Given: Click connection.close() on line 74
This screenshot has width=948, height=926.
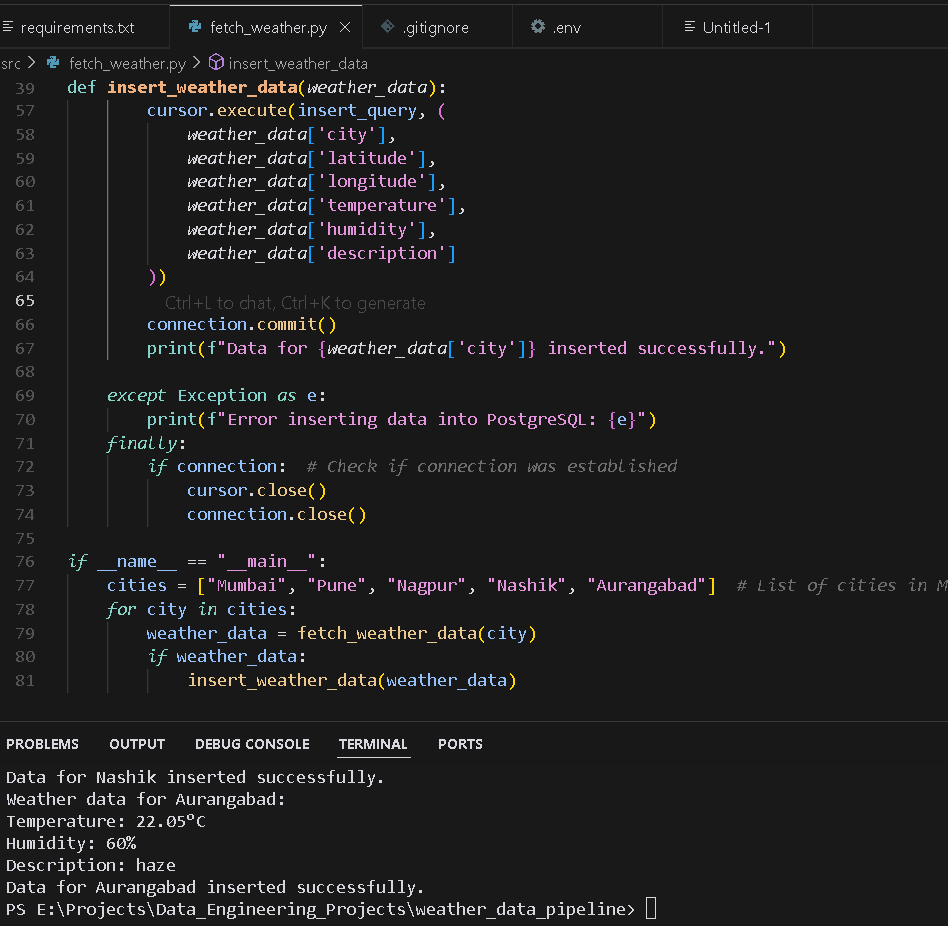Looking at the screenshot, I should 276,514.
